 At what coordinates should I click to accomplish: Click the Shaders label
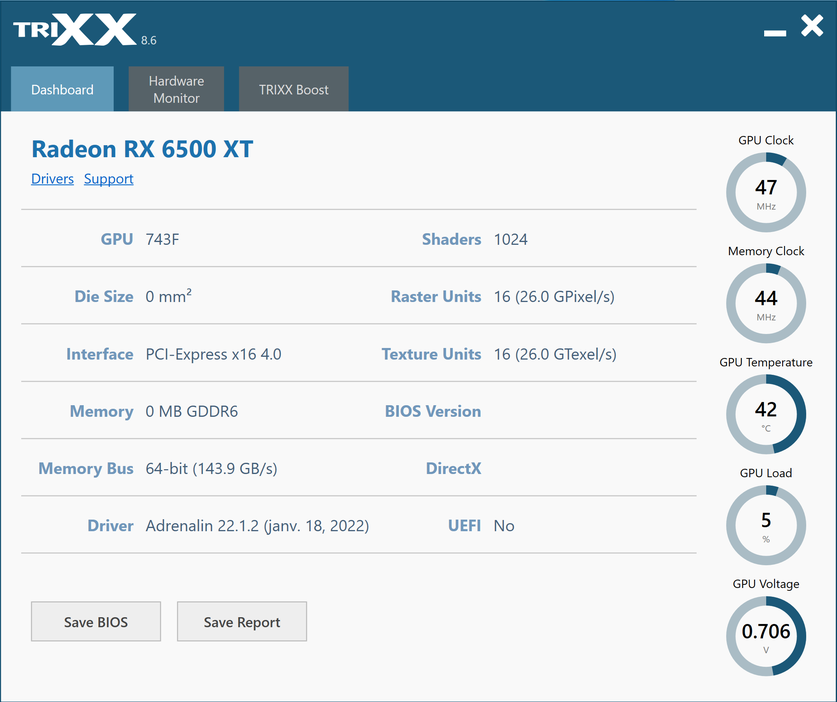click(452, 239)
